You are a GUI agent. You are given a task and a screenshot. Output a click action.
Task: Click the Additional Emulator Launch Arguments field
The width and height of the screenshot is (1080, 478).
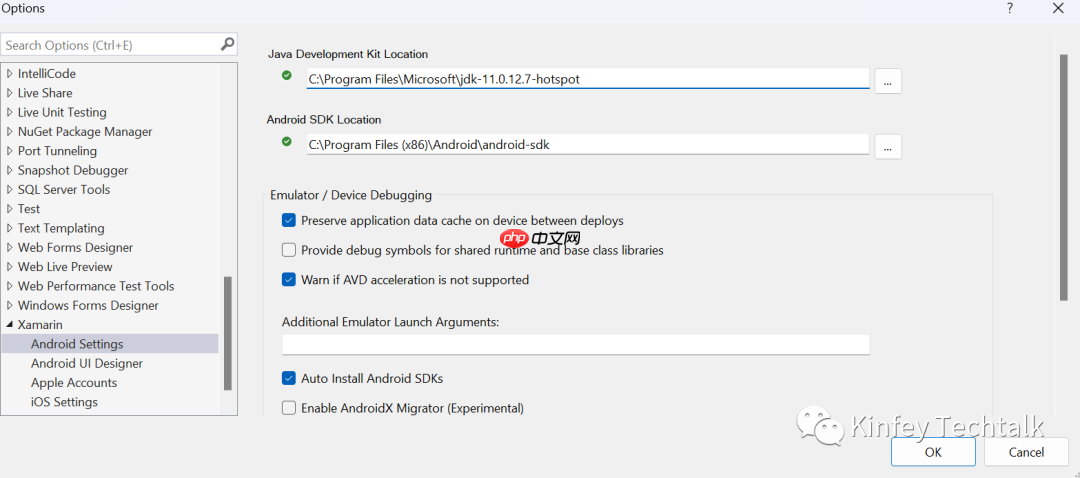click(576, 344)
